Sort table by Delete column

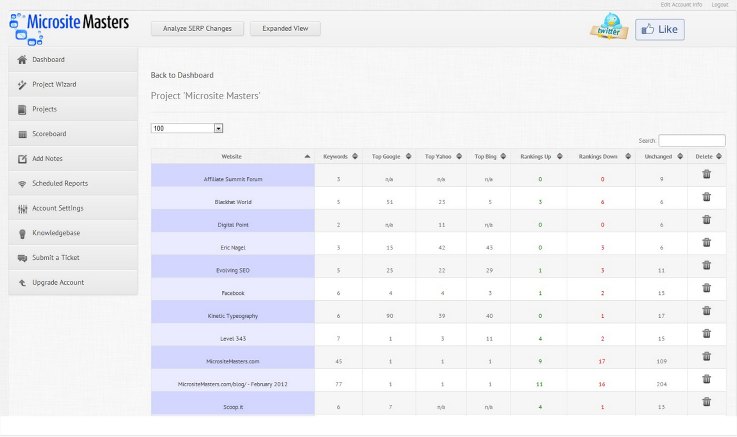pos(706,156)
